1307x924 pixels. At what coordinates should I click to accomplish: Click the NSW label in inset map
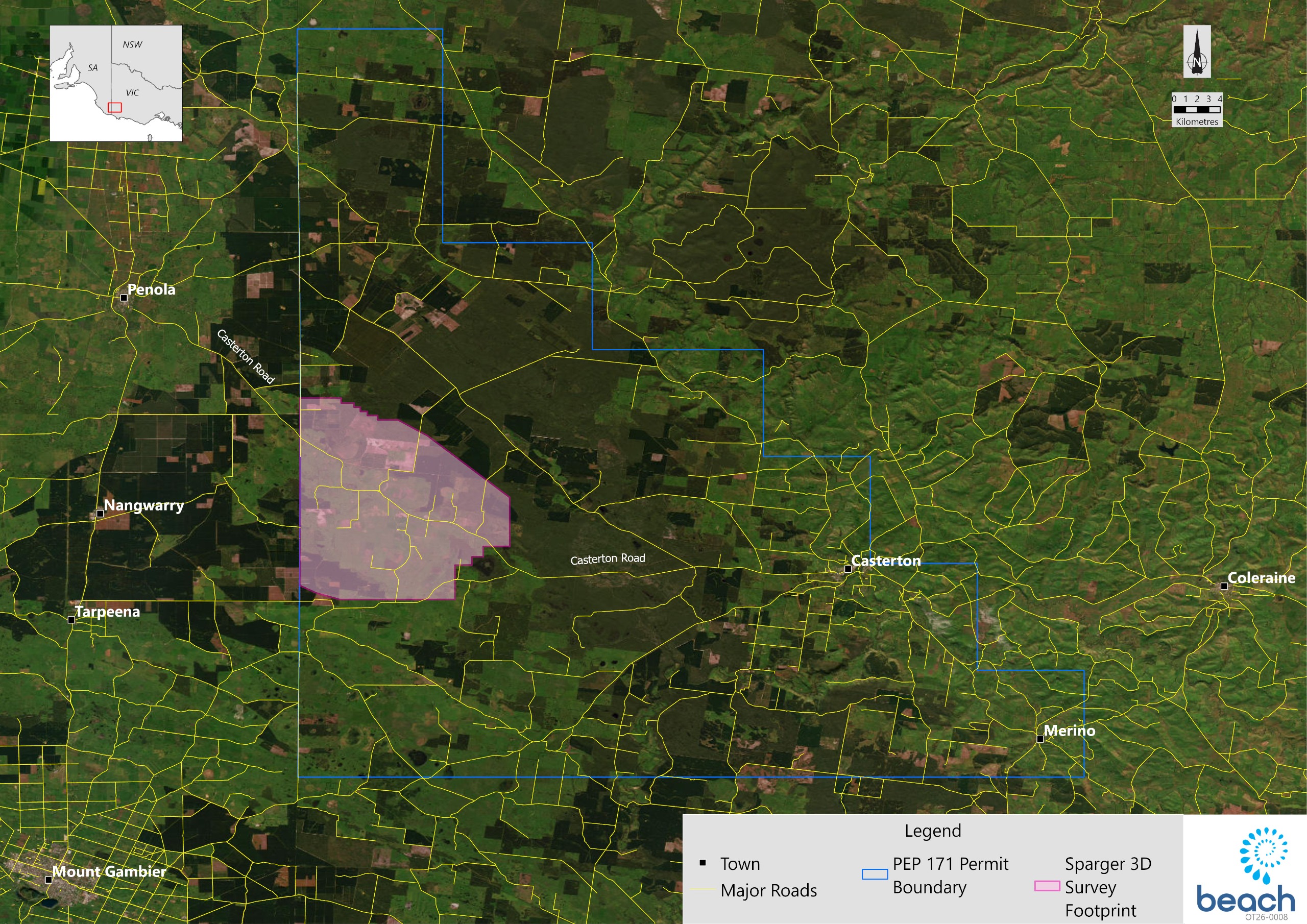tap(132, 44)
